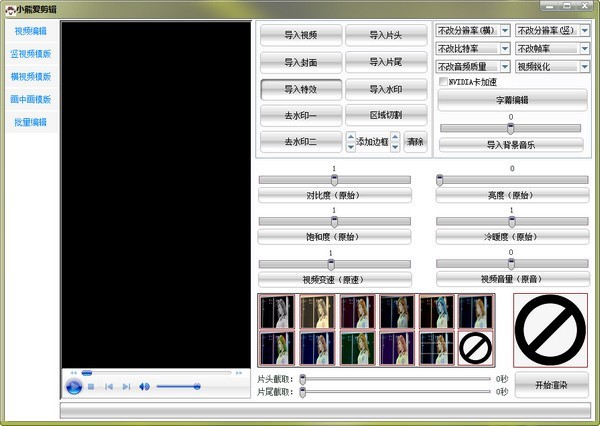
Task: Click the 导入背景音乐 button
Action: coord(511,145)
